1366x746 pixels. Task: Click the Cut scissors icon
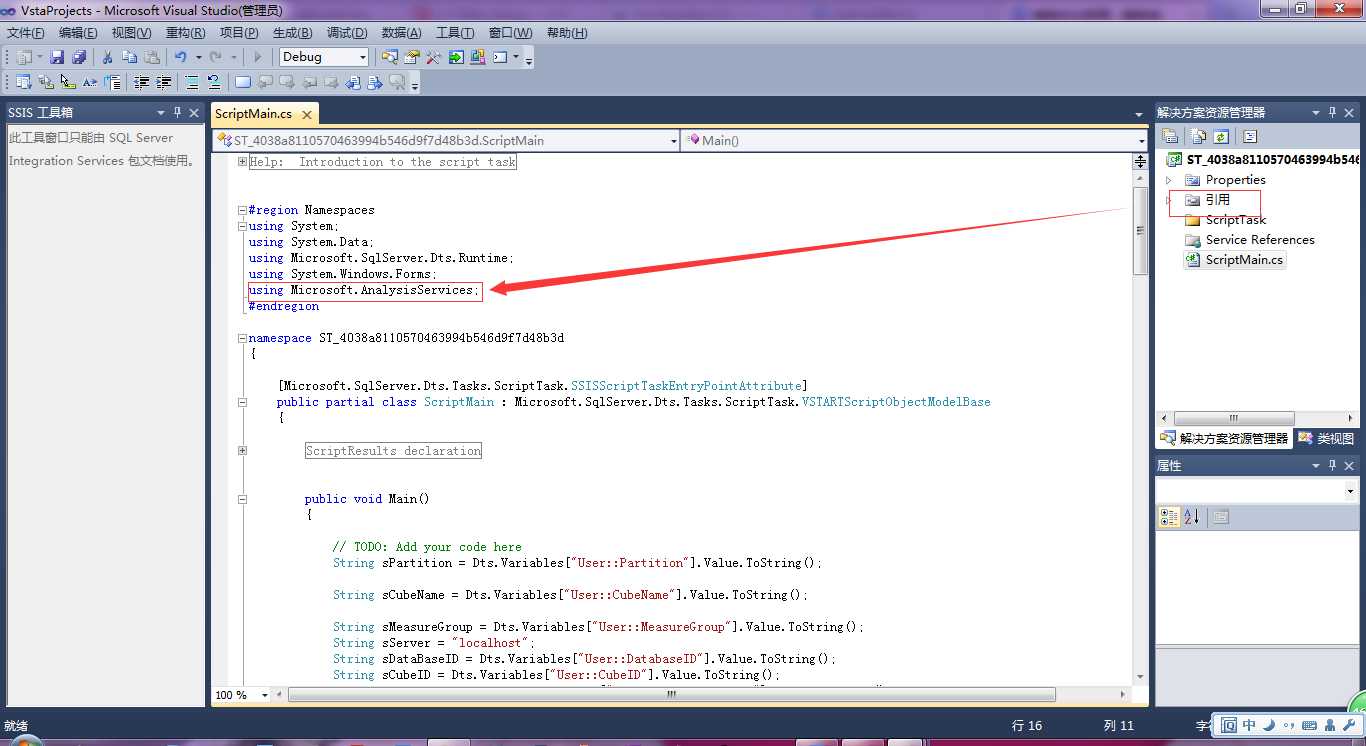coord(107,57)
